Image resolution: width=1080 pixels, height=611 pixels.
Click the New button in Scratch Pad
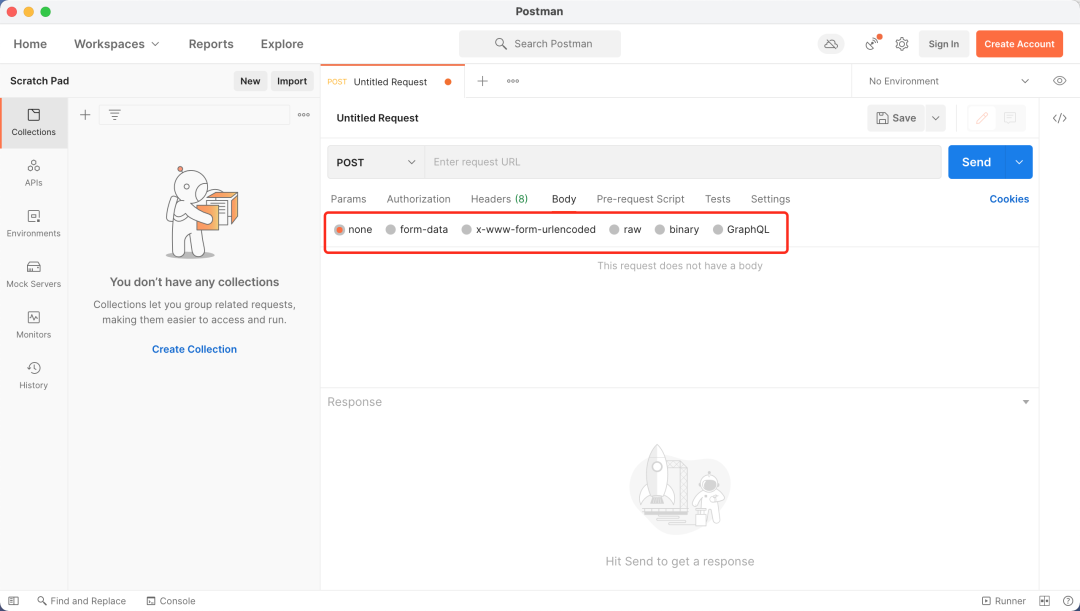coord(250,81)
